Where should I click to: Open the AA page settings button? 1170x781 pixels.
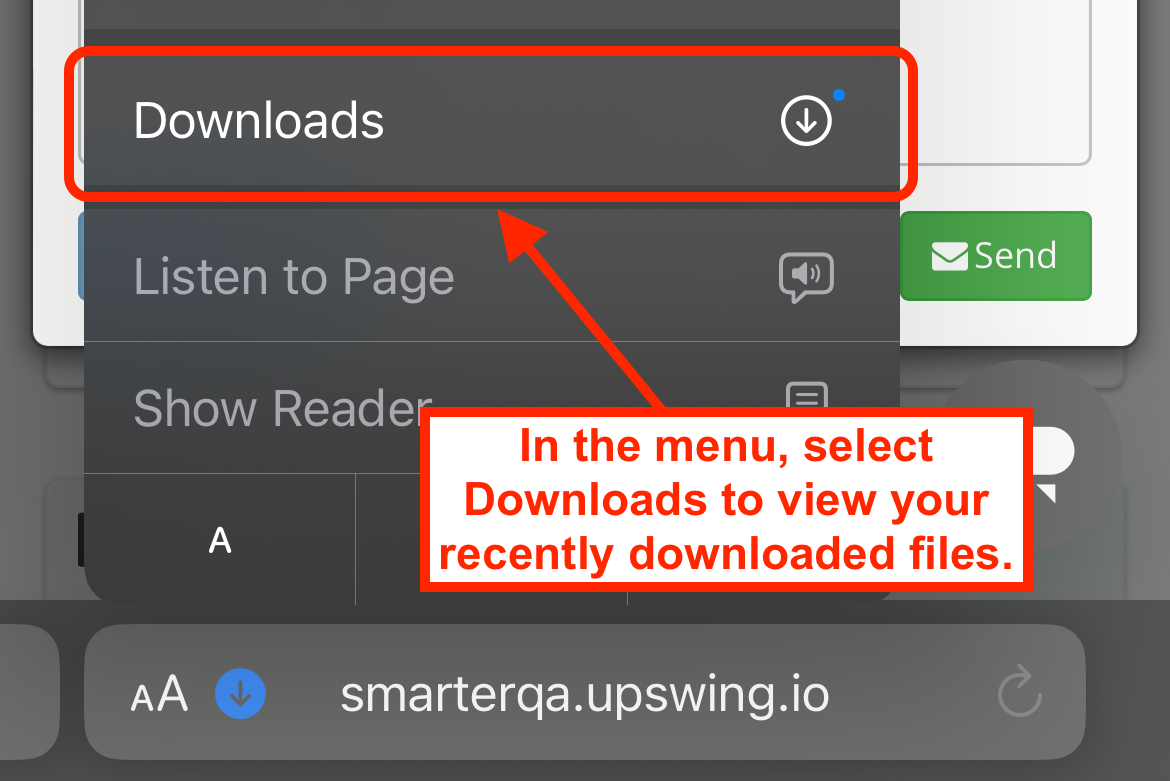click(159, 694)
